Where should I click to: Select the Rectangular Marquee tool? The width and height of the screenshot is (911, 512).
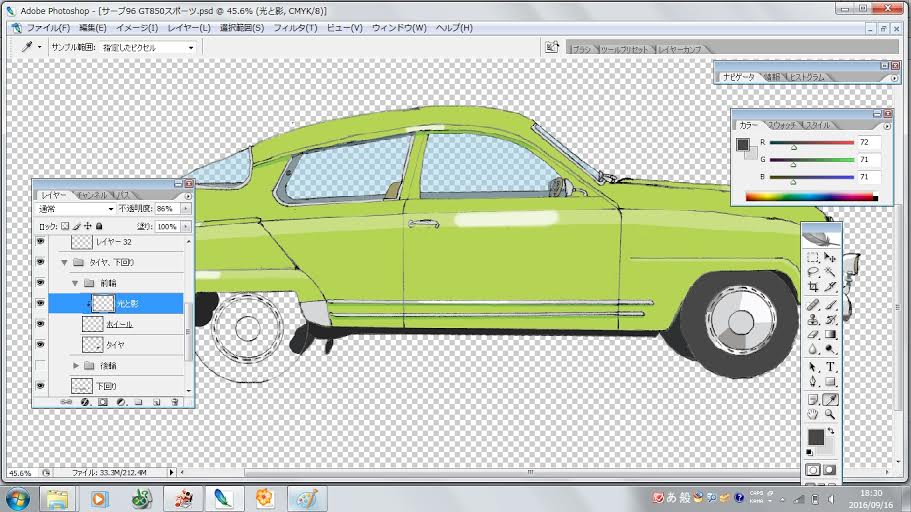[x=813, y=257]
